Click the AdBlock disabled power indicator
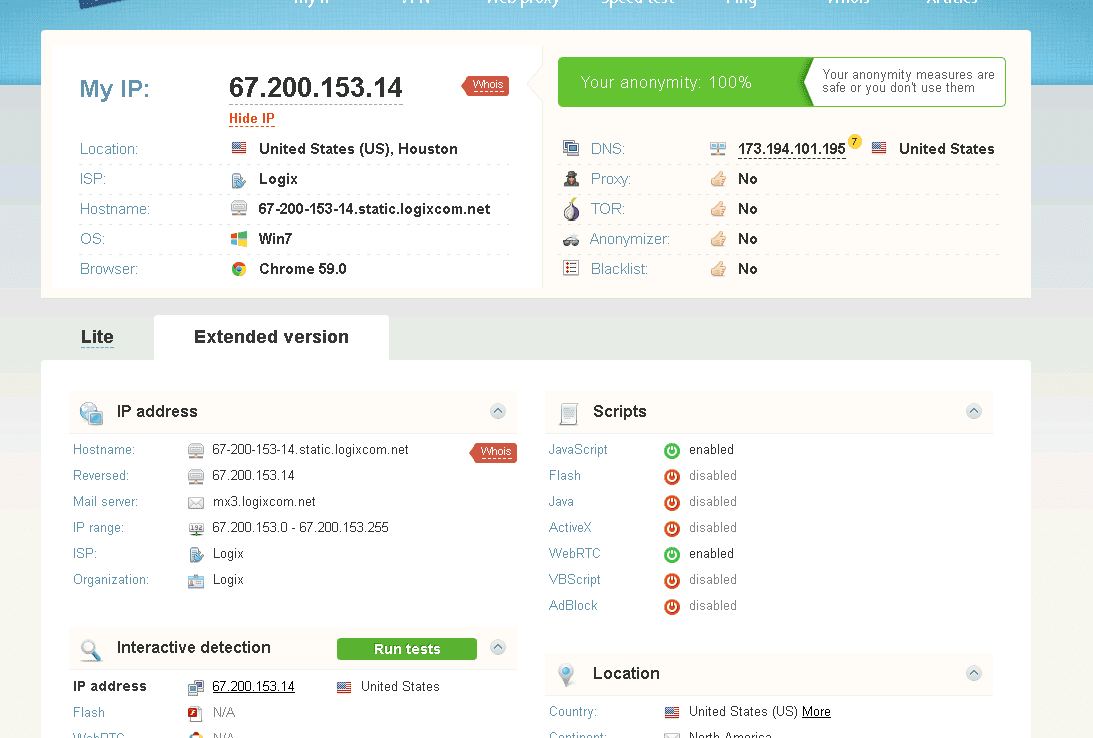 tap(672, 606)
